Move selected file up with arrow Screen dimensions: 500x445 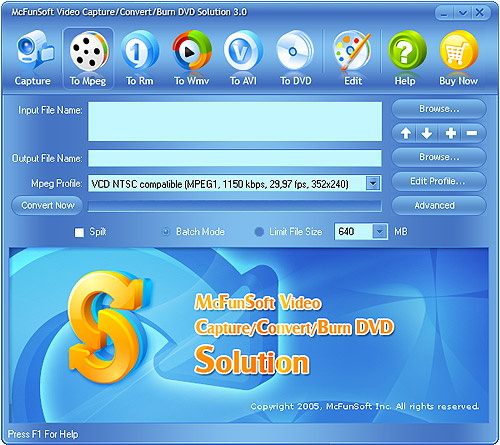tap(406, 133)
